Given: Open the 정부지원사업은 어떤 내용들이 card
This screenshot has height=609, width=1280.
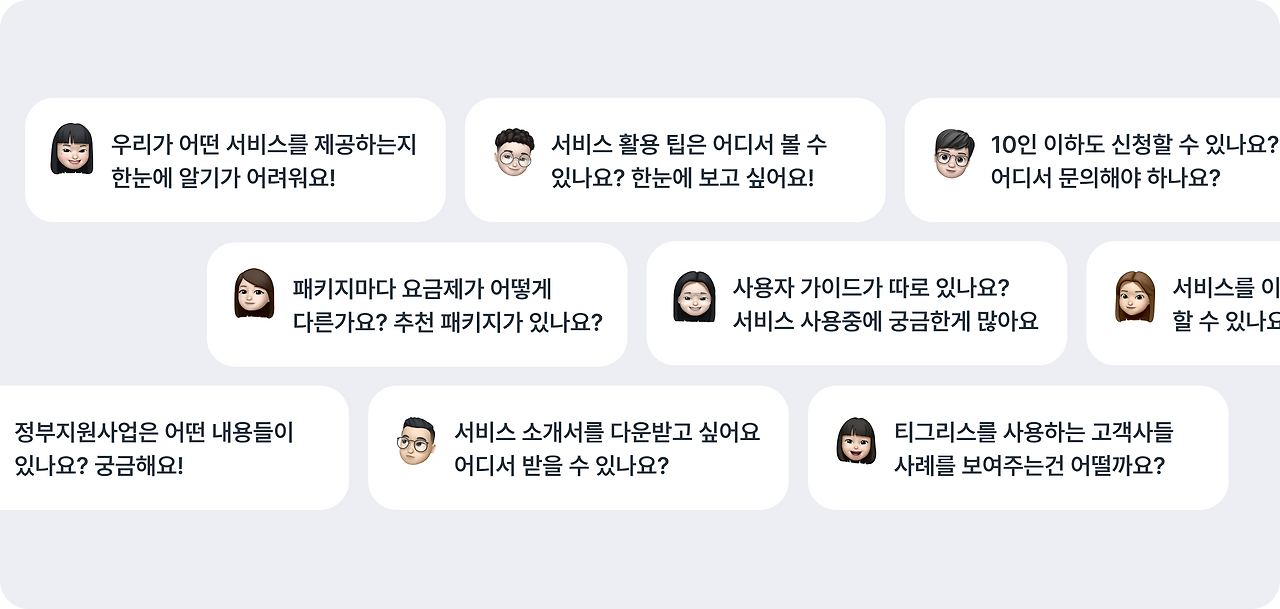Looking at the screenshot, I should coord(174,448).
